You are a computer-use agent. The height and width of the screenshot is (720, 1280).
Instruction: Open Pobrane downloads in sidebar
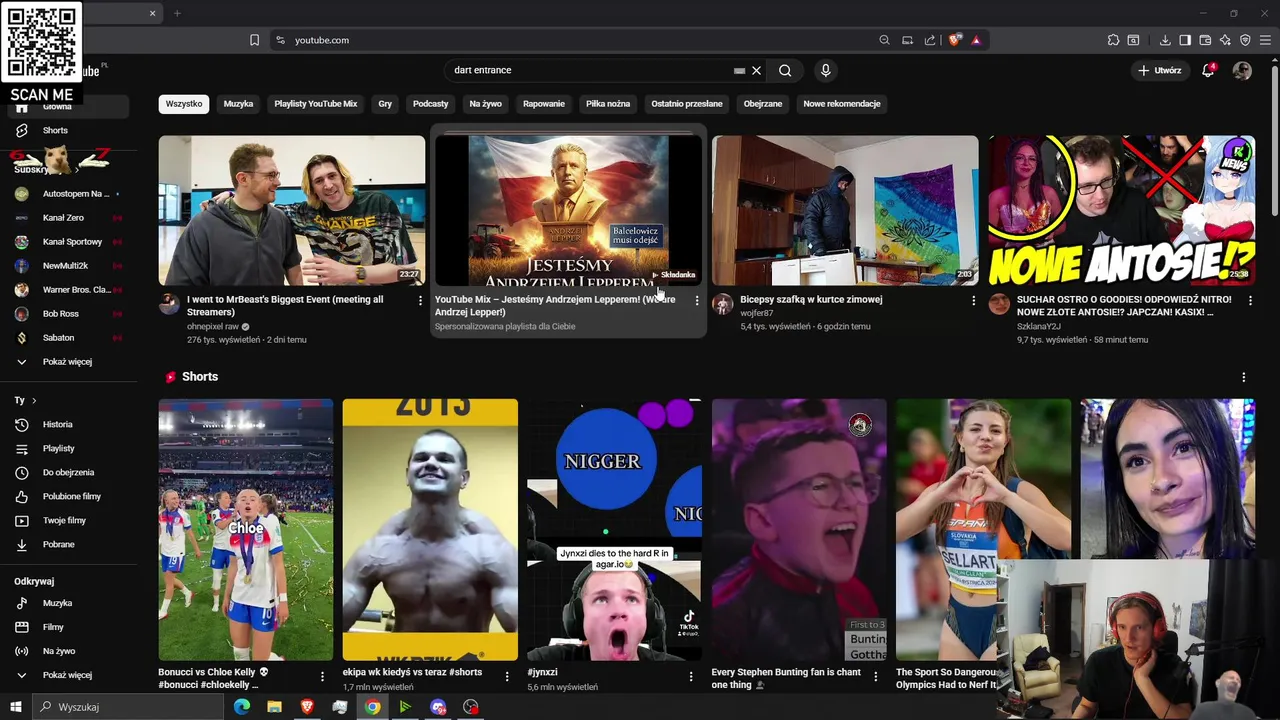(58, 544)
